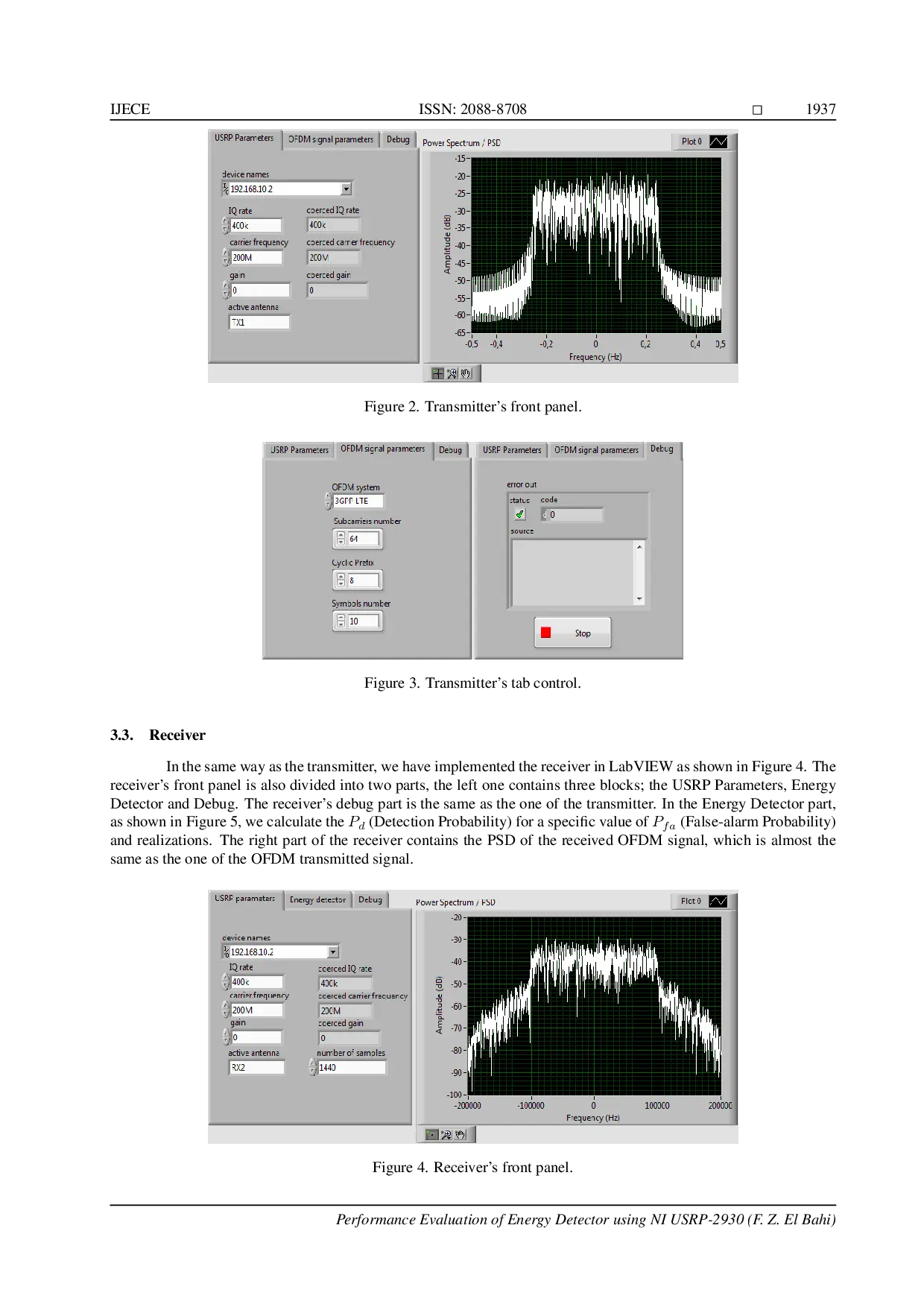The height and width of the screenshot is (1307, 924).
Task: Expand device names dropdown in the RX2 panel
Action: click(x=333, y=952)
